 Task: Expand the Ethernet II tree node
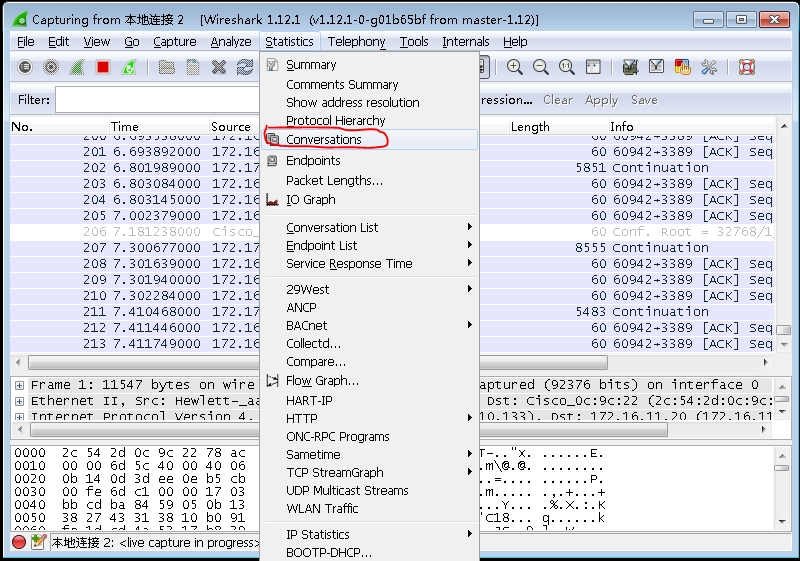click(x=19, y=401)
